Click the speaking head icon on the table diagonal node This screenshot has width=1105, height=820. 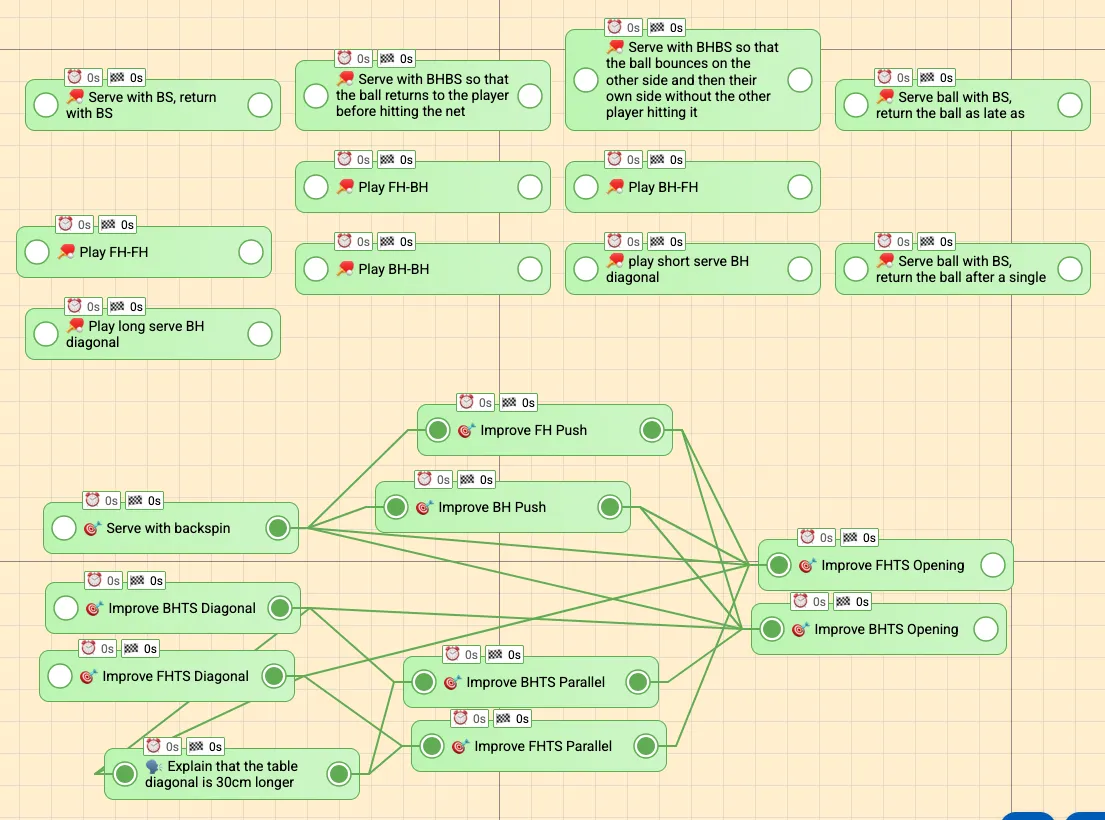[156, 766]
